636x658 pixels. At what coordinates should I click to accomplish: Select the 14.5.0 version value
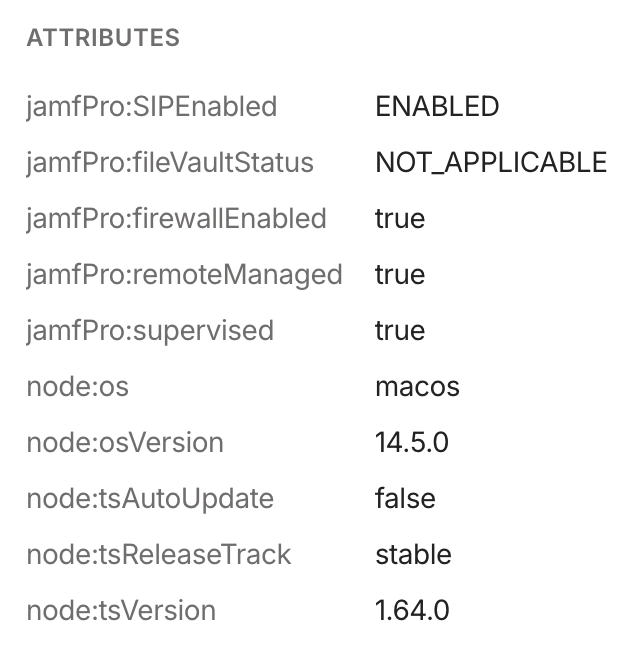tap(411, 442)
